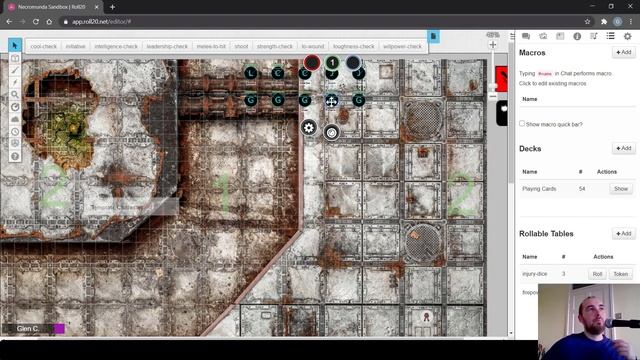This screenshot has width=640, height=360.
Task: Select the Draw brush tool
Action: pos(15,71)
